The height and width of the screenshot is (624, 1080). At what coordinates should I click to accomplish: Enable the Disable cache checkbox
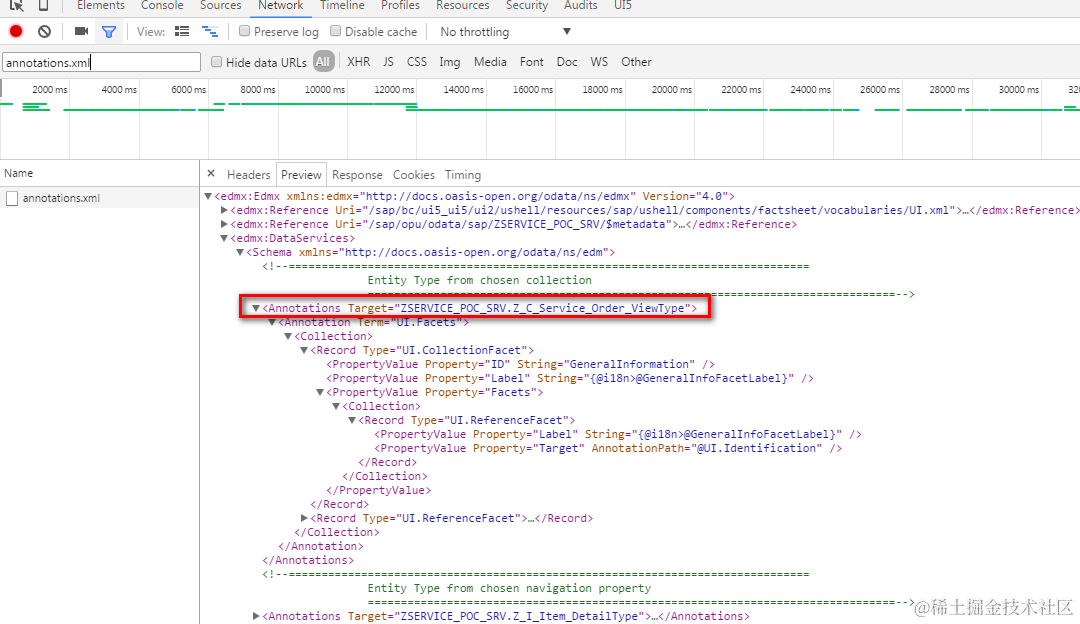(335, 31)
